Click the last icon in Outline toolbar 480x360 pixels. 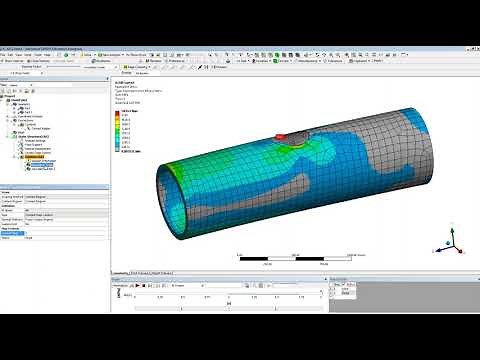pos(33,91)
